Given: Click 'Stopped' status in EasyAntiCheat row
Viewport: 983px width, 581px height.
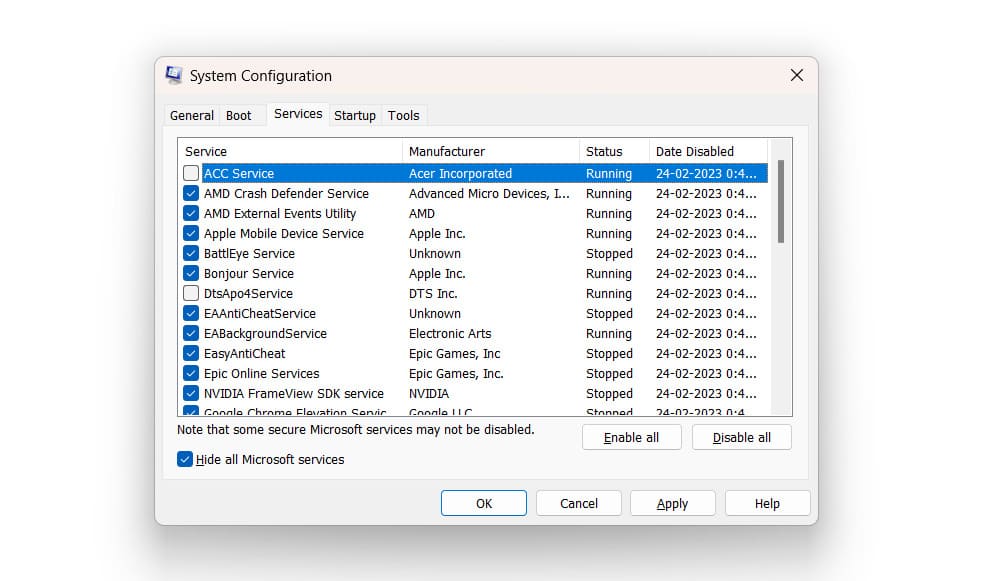Looking at the screenshot, I should [x=609, y=354].
